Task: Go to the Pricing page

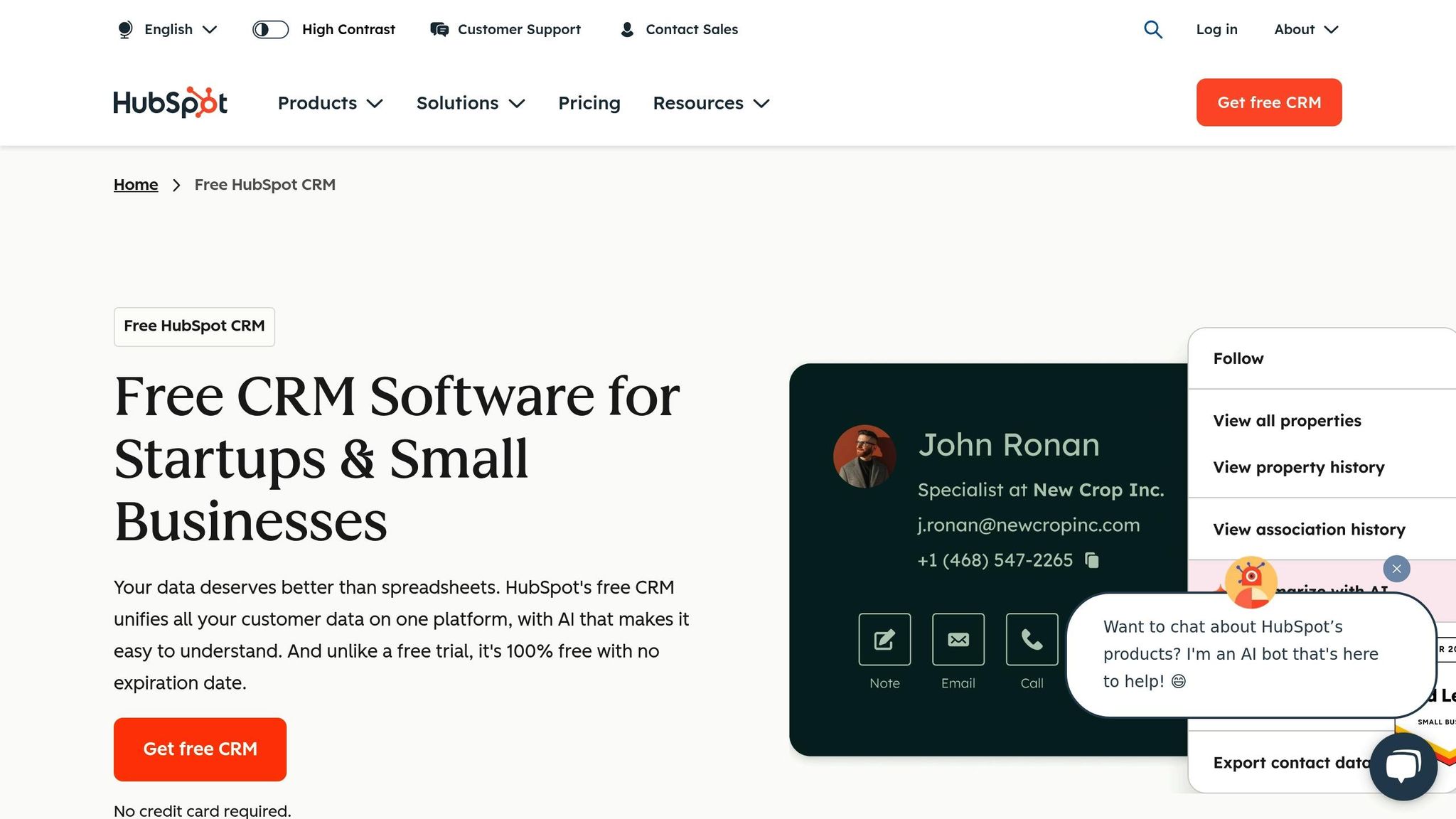Action: pyautogui.click(x=589, y=103)
